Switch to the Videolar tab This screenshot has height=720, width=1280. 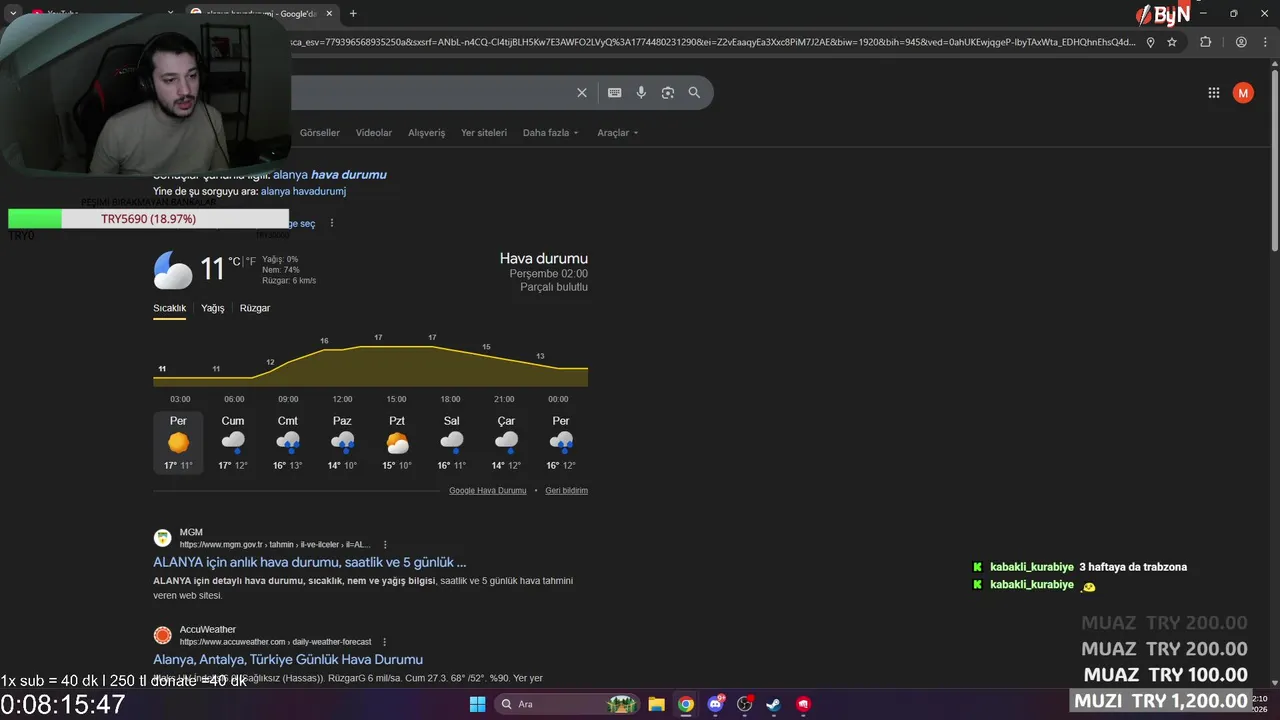tap(374, 133)
